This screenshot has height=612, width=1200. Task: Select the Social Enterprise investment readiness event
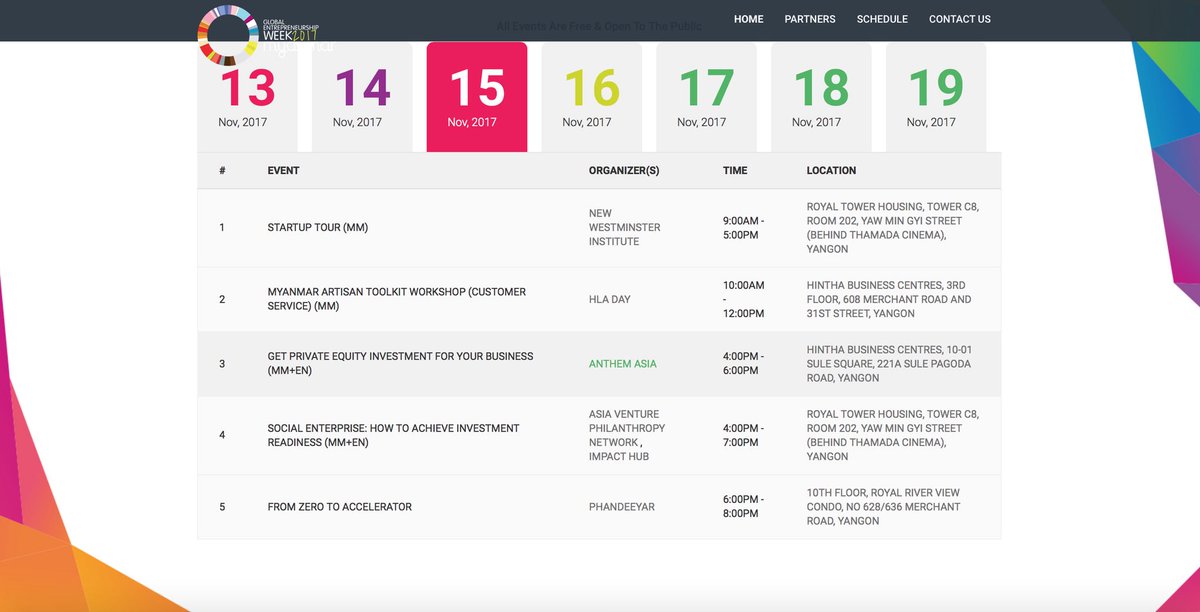pyautogui.click(x=394, y=435)
